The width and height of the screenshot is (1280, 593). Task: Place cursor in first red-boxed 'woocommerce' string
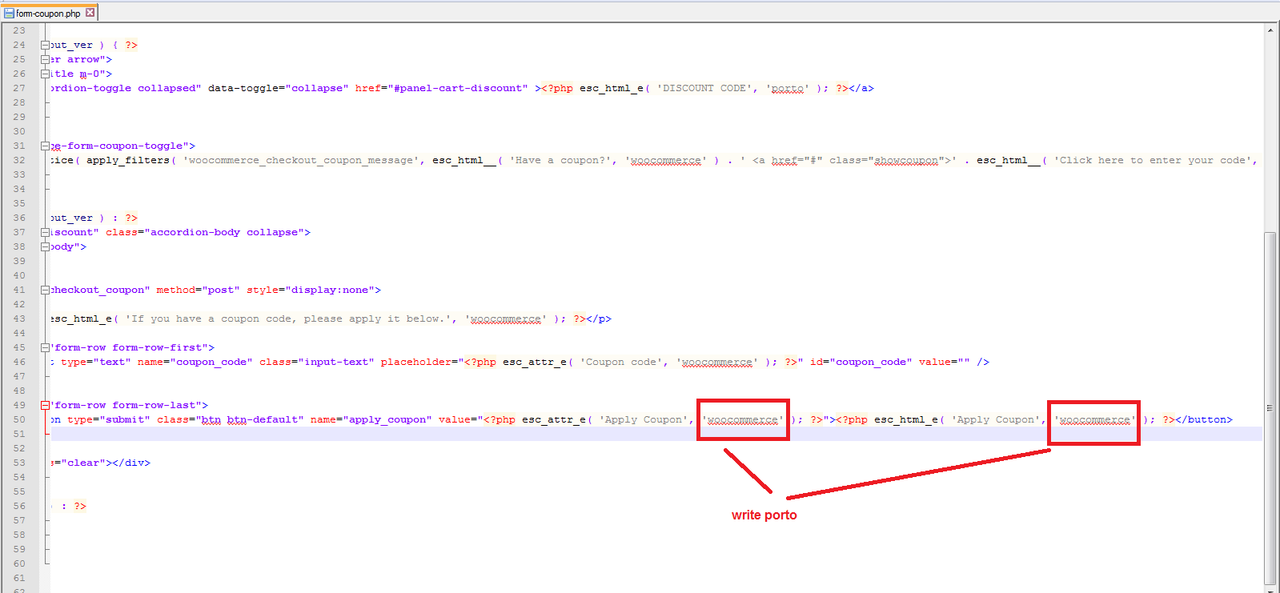click(x=743, y=420)
